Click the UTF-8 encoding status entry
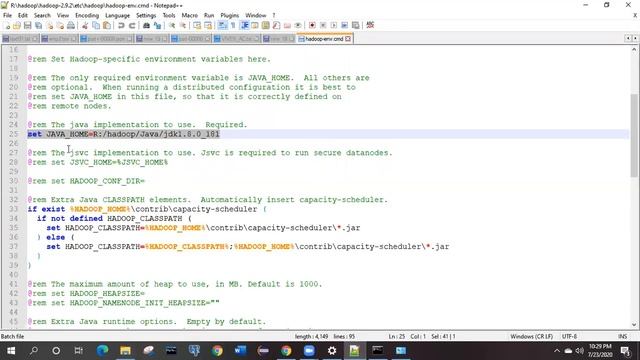Image resolution: width=640 pixels, height=360 pixels. (x=569, y=336)
